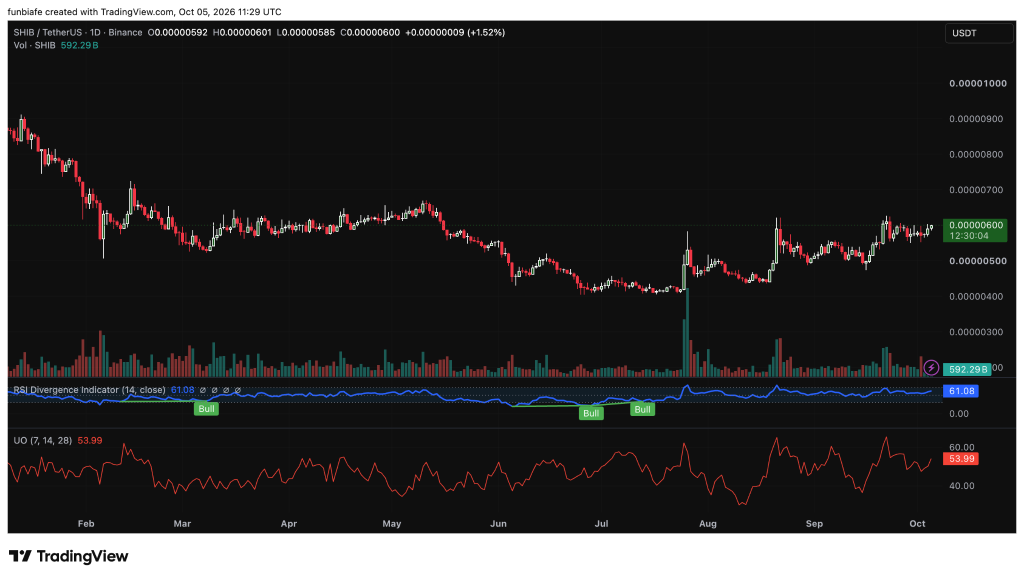The image size is (1024, 579).
Task: Click the Oct label on time axis
Action: pos(918,524)
